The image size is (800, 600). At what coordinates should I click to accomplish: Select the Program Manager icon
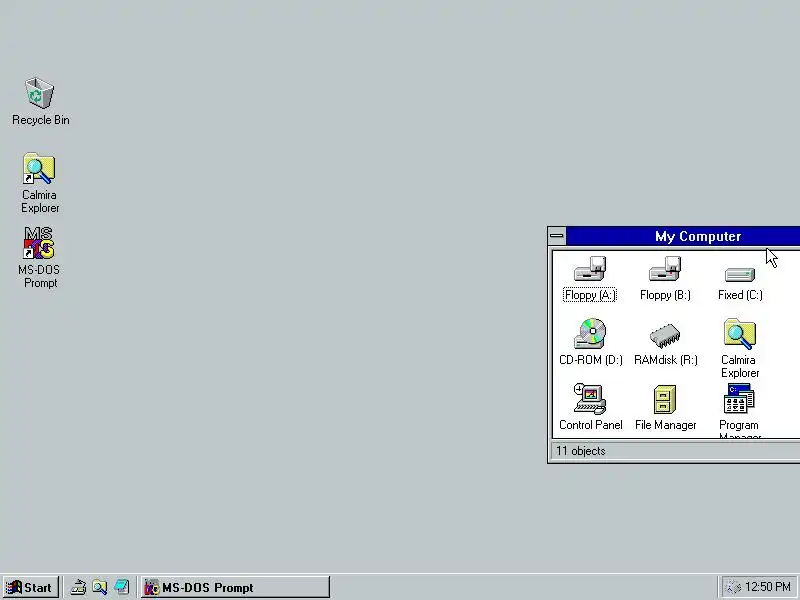pyautogui.click(x=739, y=398)
